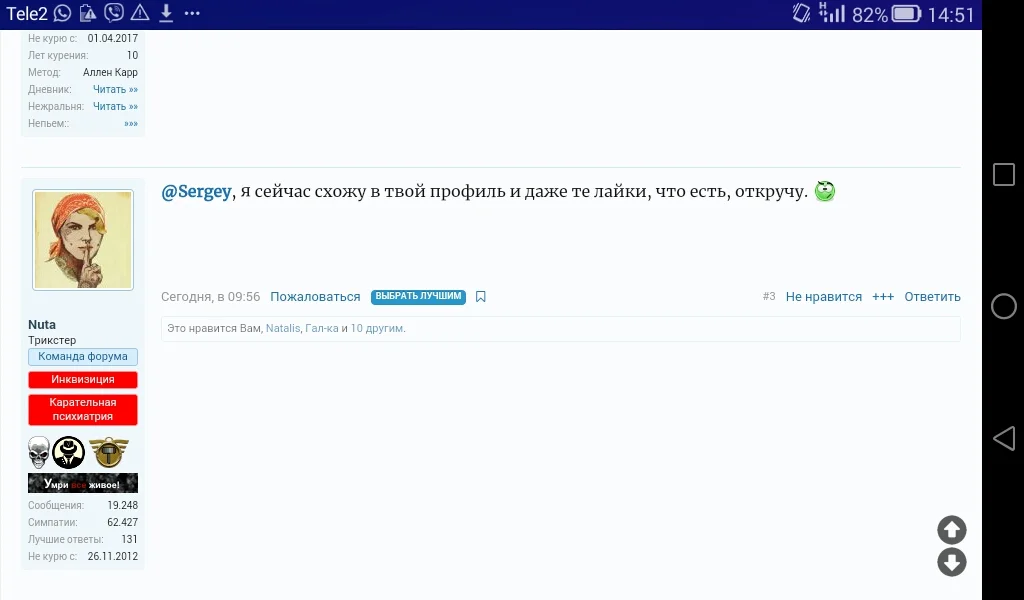Viewport: 1024px width, 600px height.
Task: Open WhatsApp from the status bar
Action: [x=60, y=13]
